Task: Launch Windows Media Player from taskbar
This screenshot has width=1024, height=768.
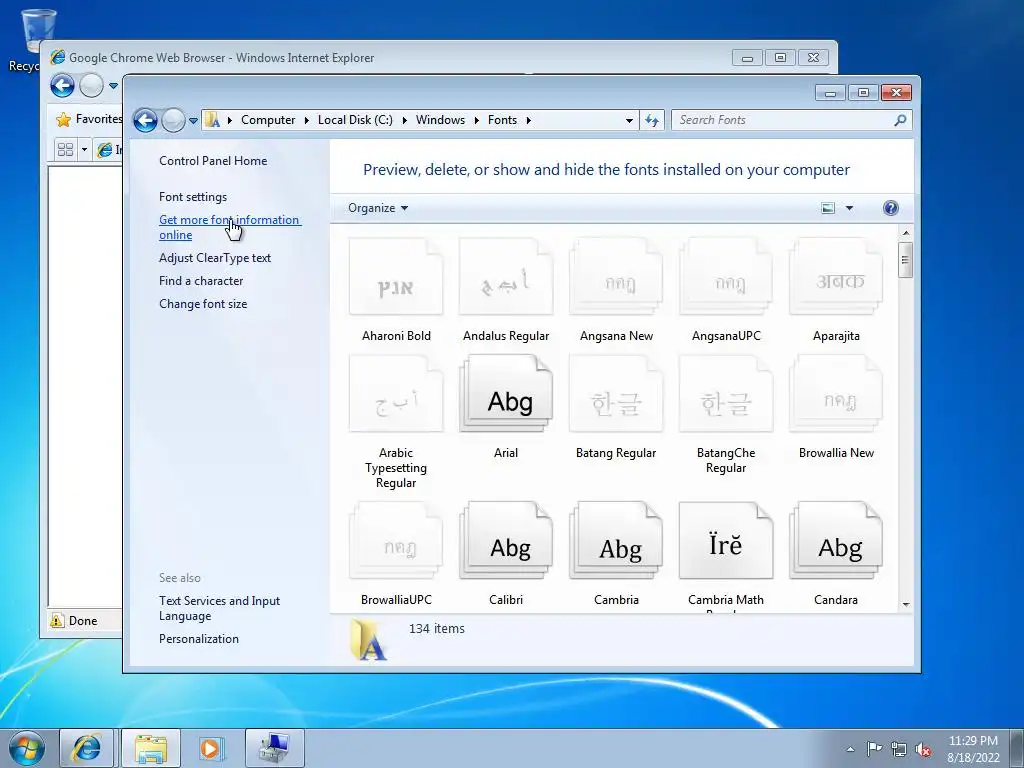Action: point(212,748)
